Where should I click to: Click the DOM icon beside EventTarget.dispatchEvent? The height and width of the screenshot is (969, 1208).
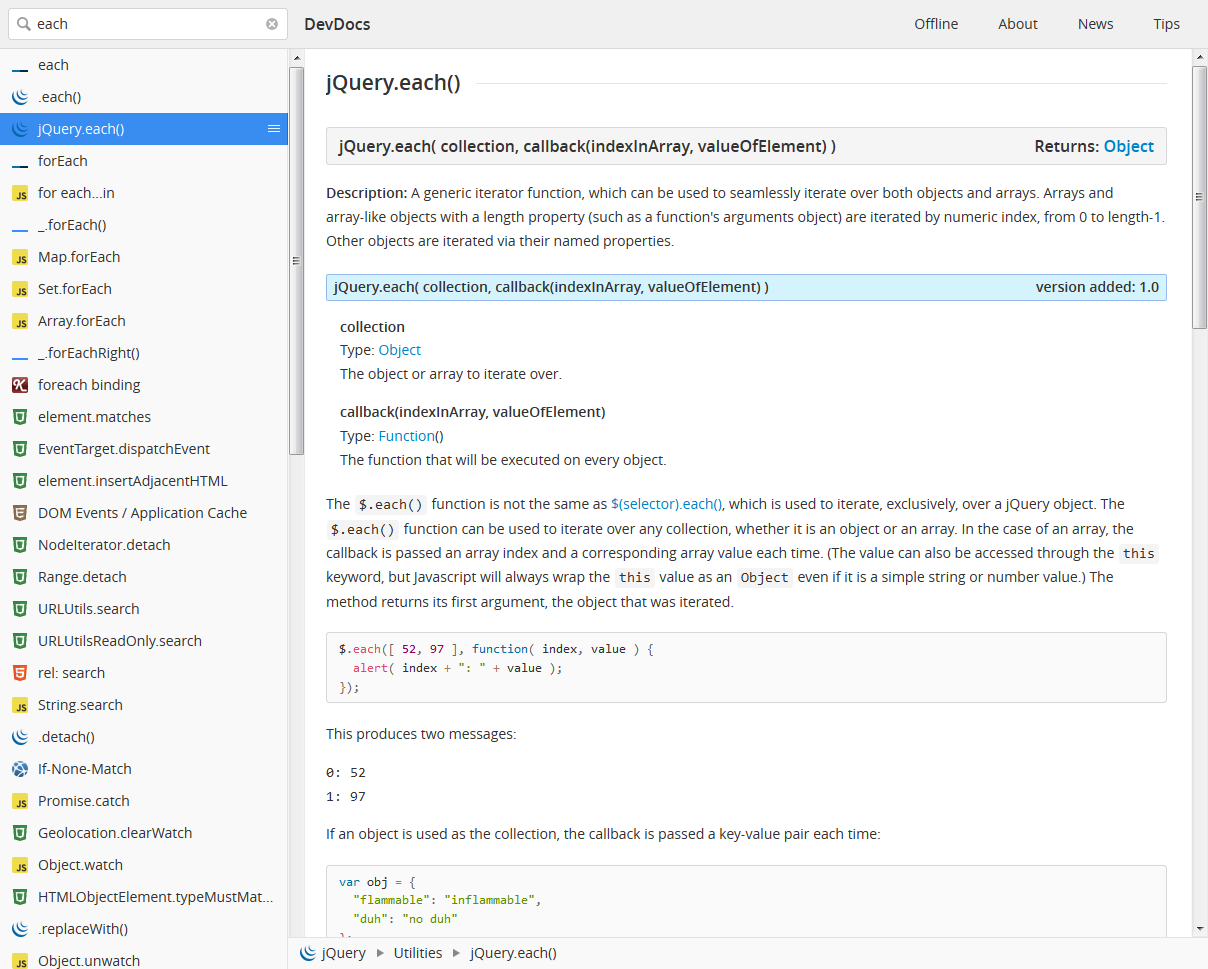pos(20,449)
